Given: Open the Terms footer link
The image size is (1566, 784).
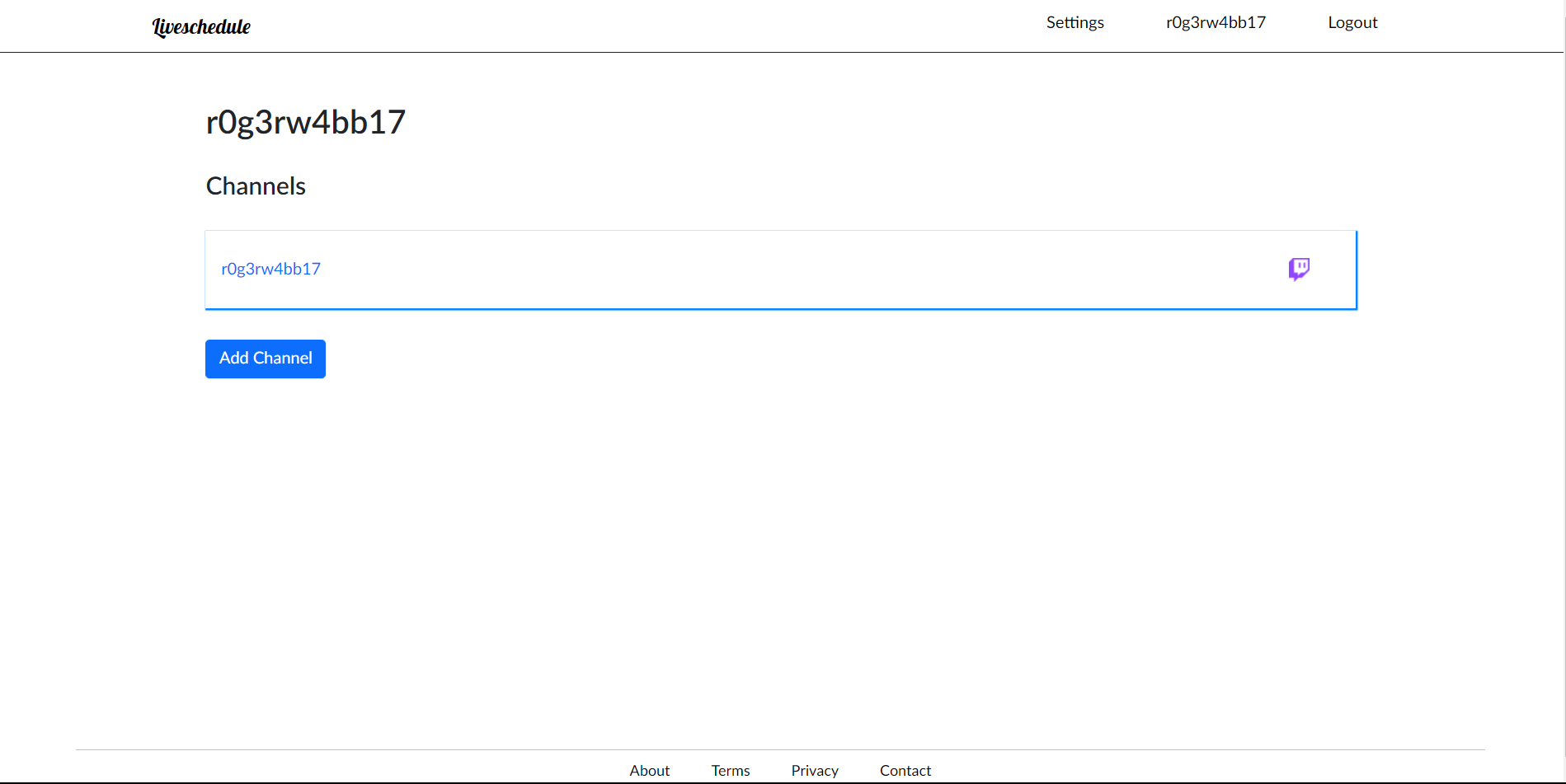Looking at the screenshot, I should point(731,770).
